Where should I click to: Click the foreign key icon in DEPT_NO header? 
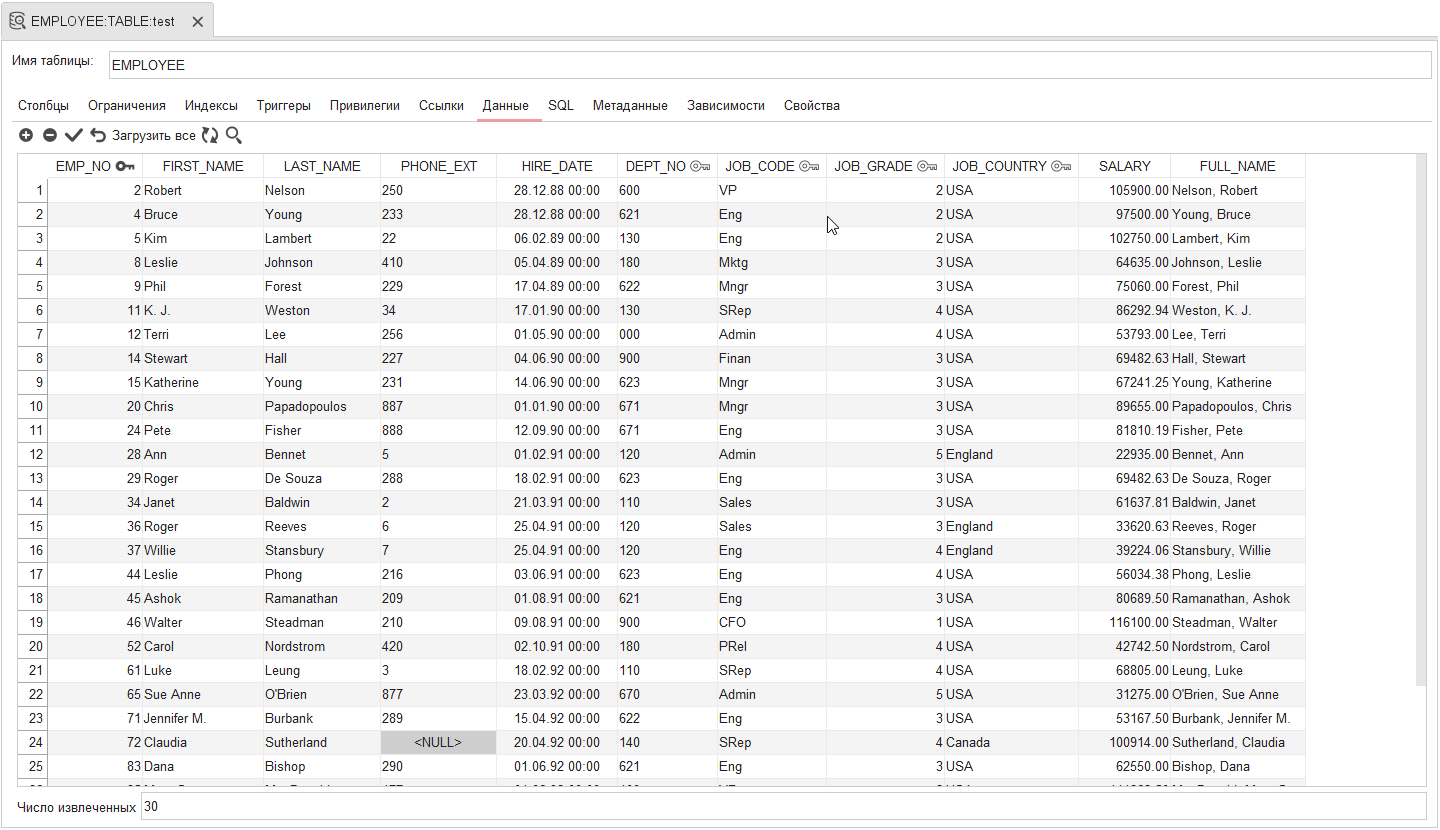point(700,166)
